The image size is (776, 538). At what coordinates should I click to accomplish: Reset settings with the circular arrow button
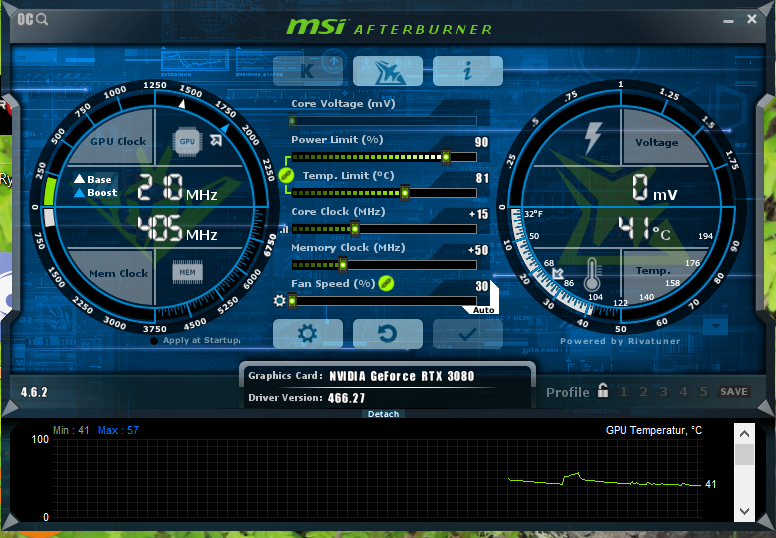(388, 334)
